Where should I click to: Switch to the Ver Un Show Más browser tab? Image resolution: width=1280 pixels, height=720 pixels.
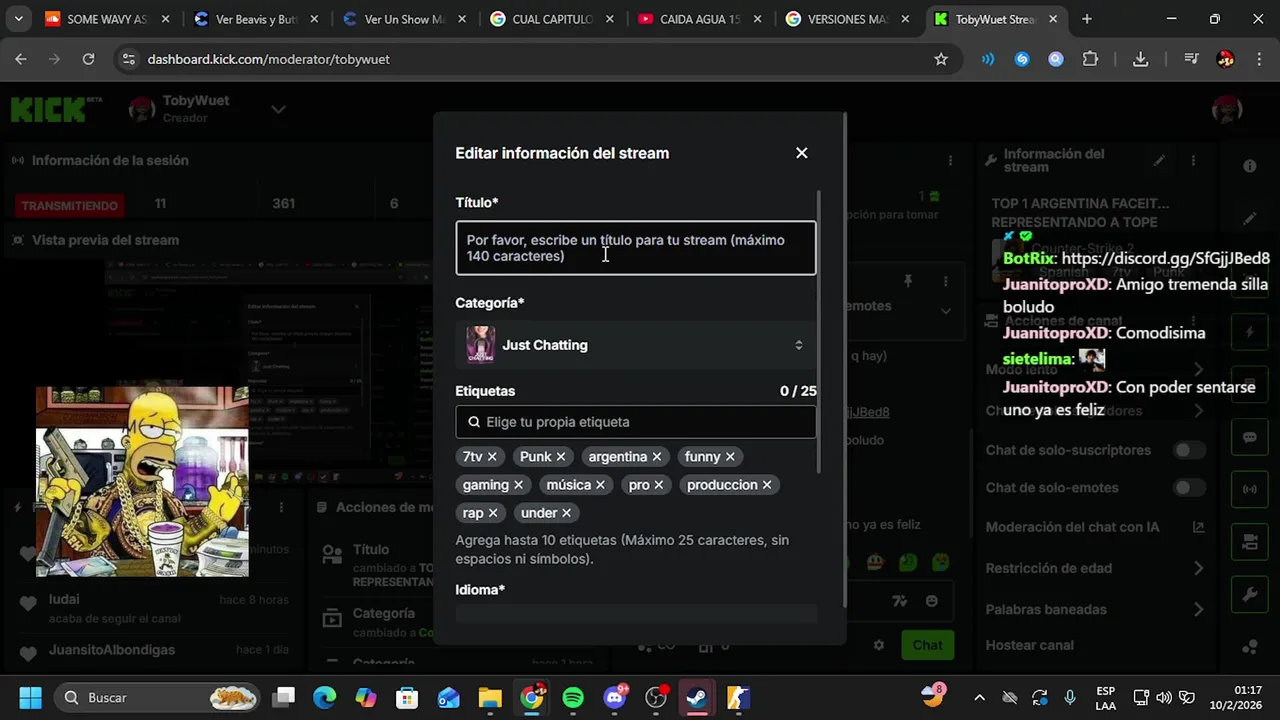click(x=404, y=19)
